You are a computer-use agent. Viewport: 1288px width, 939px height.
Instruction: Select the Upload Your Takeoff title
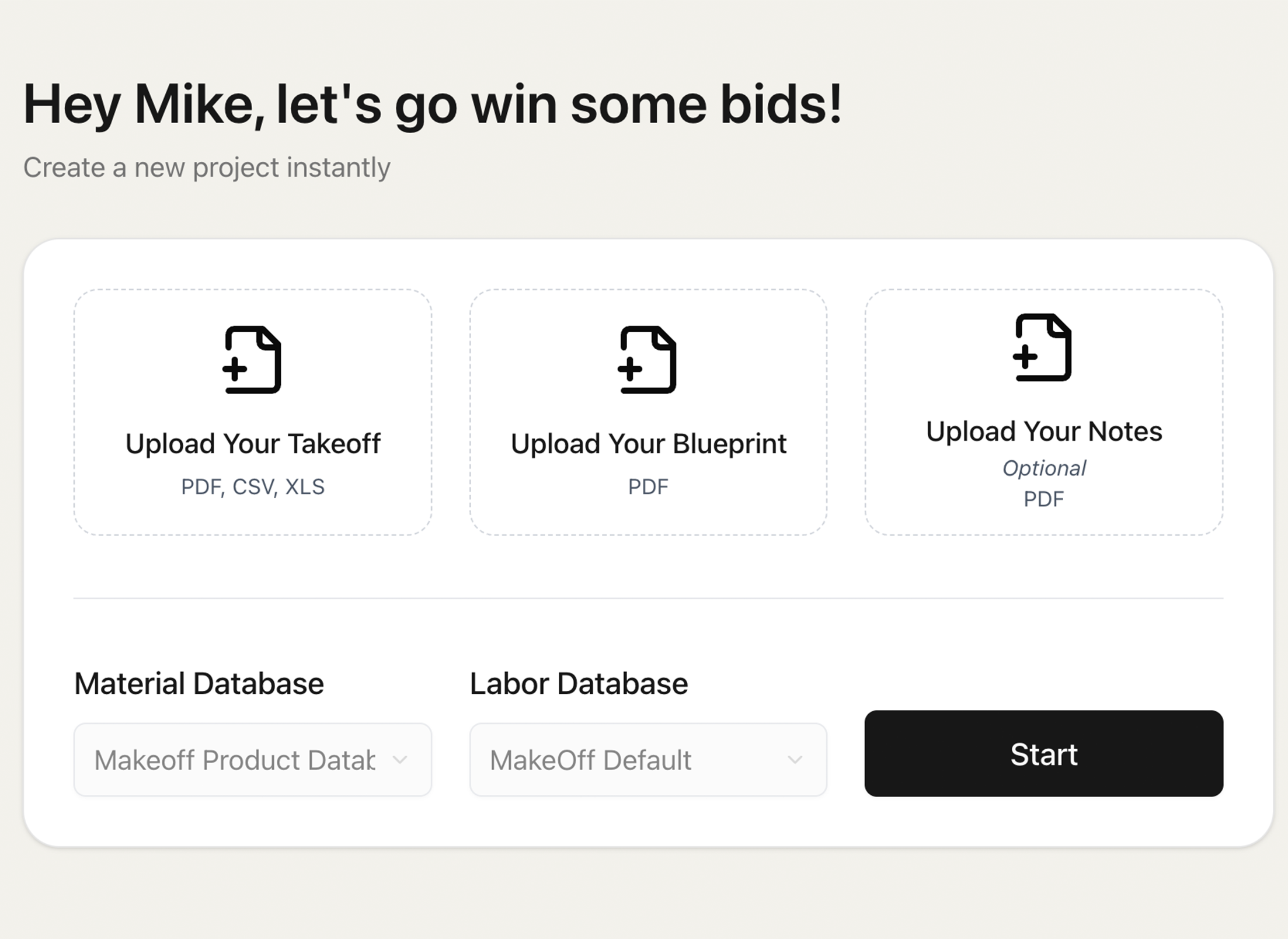point(253,443)
